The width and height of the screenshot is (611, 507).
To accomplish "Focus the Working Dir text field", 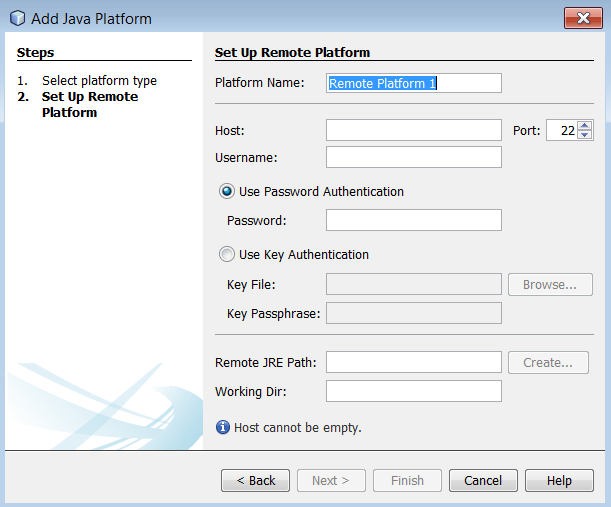I will click(x=413, y=390).
